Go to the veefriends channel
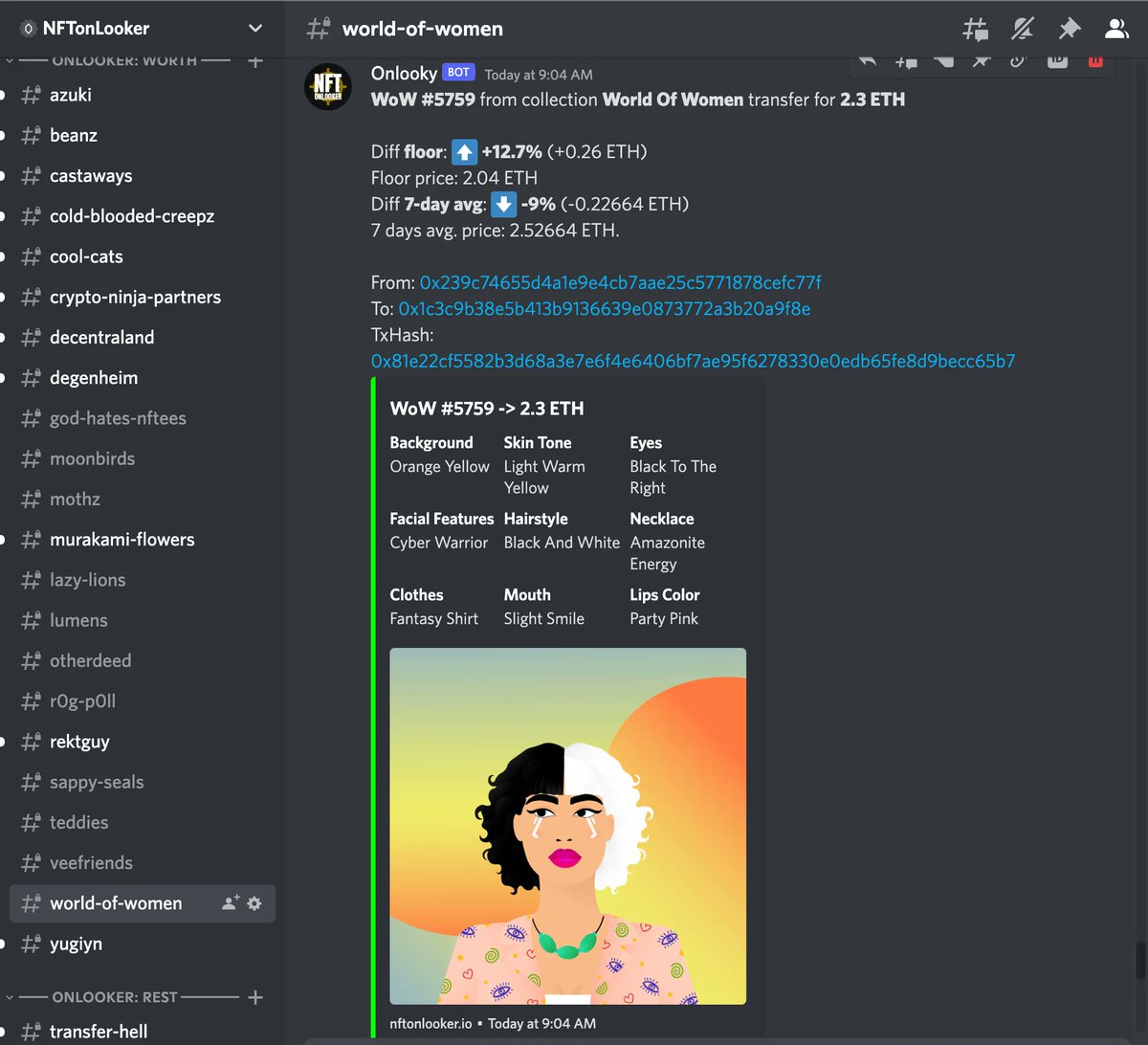Image resolution: width=1148 pixels, height=1045 pixels. point(143,862)
